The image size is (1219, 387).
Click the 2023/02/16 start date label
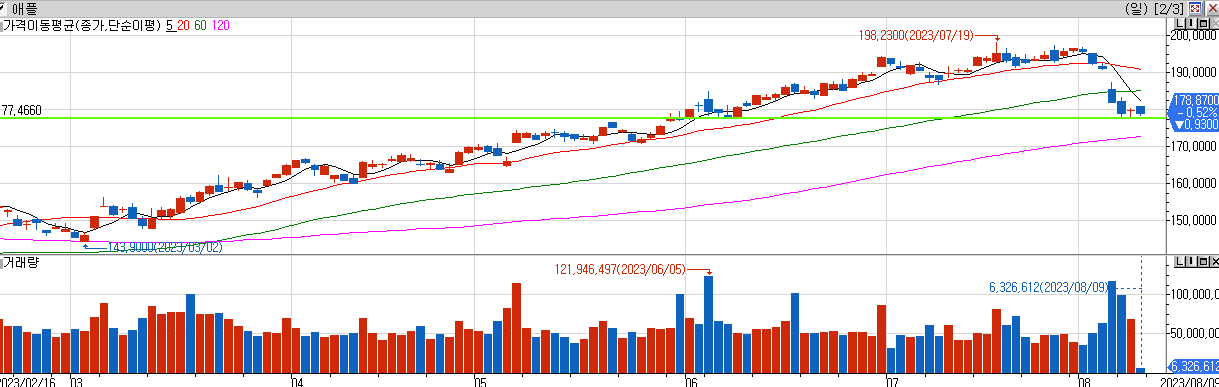(x=28, y=381)
